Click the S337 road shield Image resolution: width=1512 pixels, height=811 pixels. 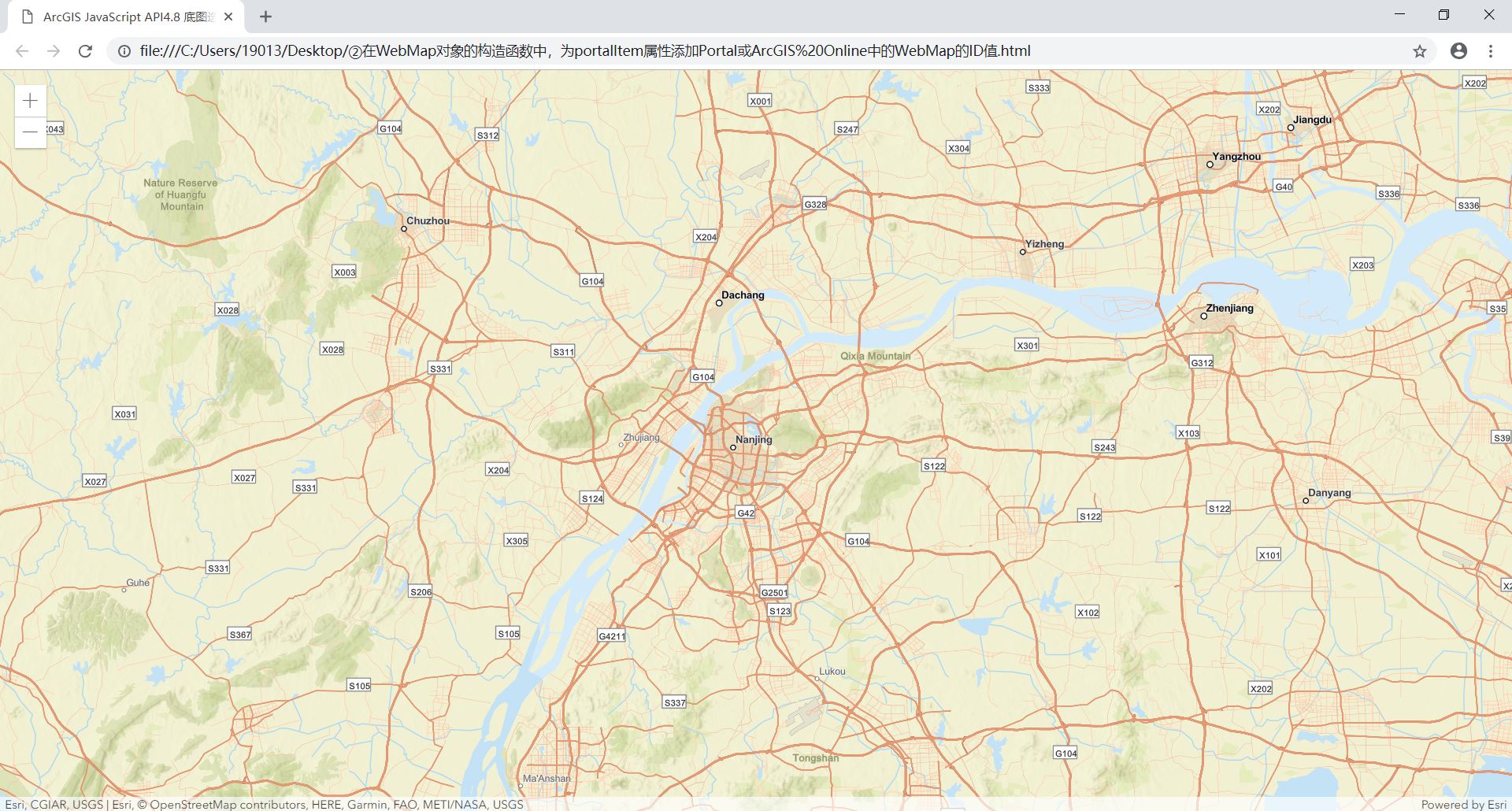point(674,702)
